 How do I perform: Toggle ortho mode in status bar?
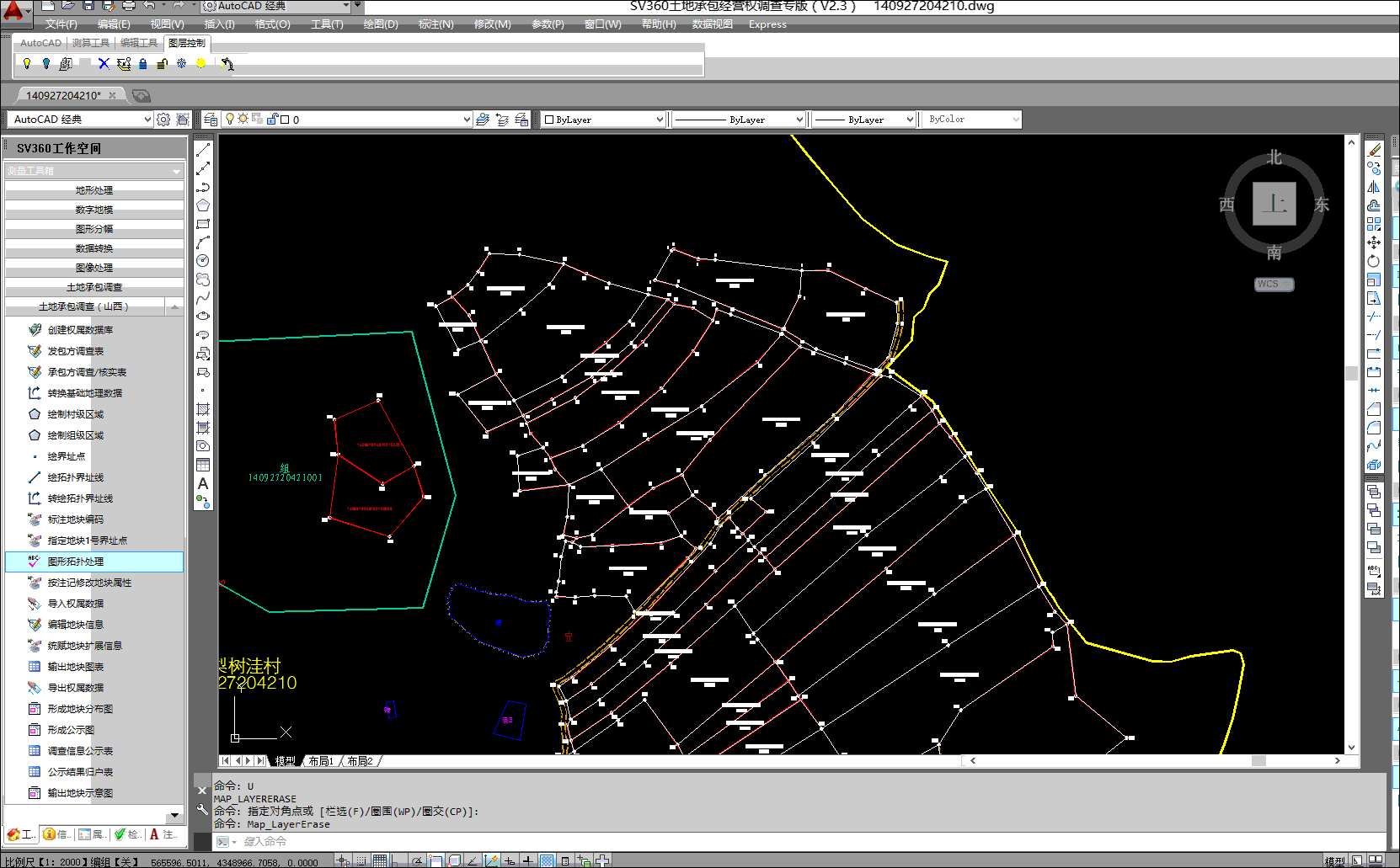click(x=398, y=860)
